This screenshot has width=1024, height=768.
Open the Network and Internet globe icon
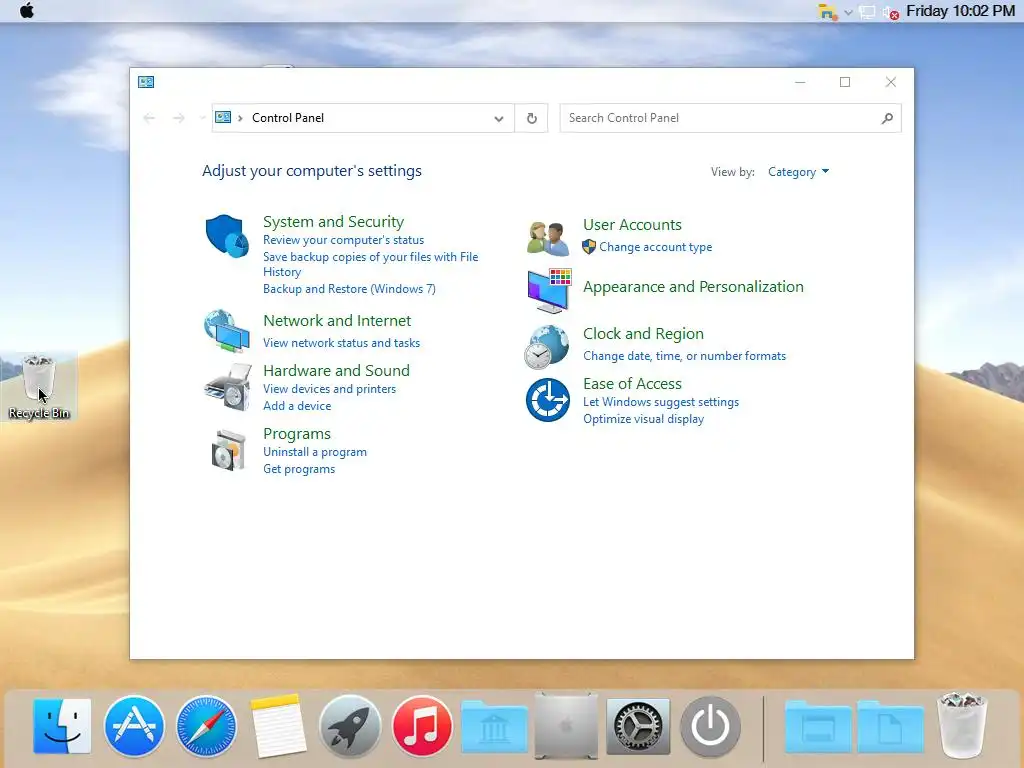[x=227, y=331]
